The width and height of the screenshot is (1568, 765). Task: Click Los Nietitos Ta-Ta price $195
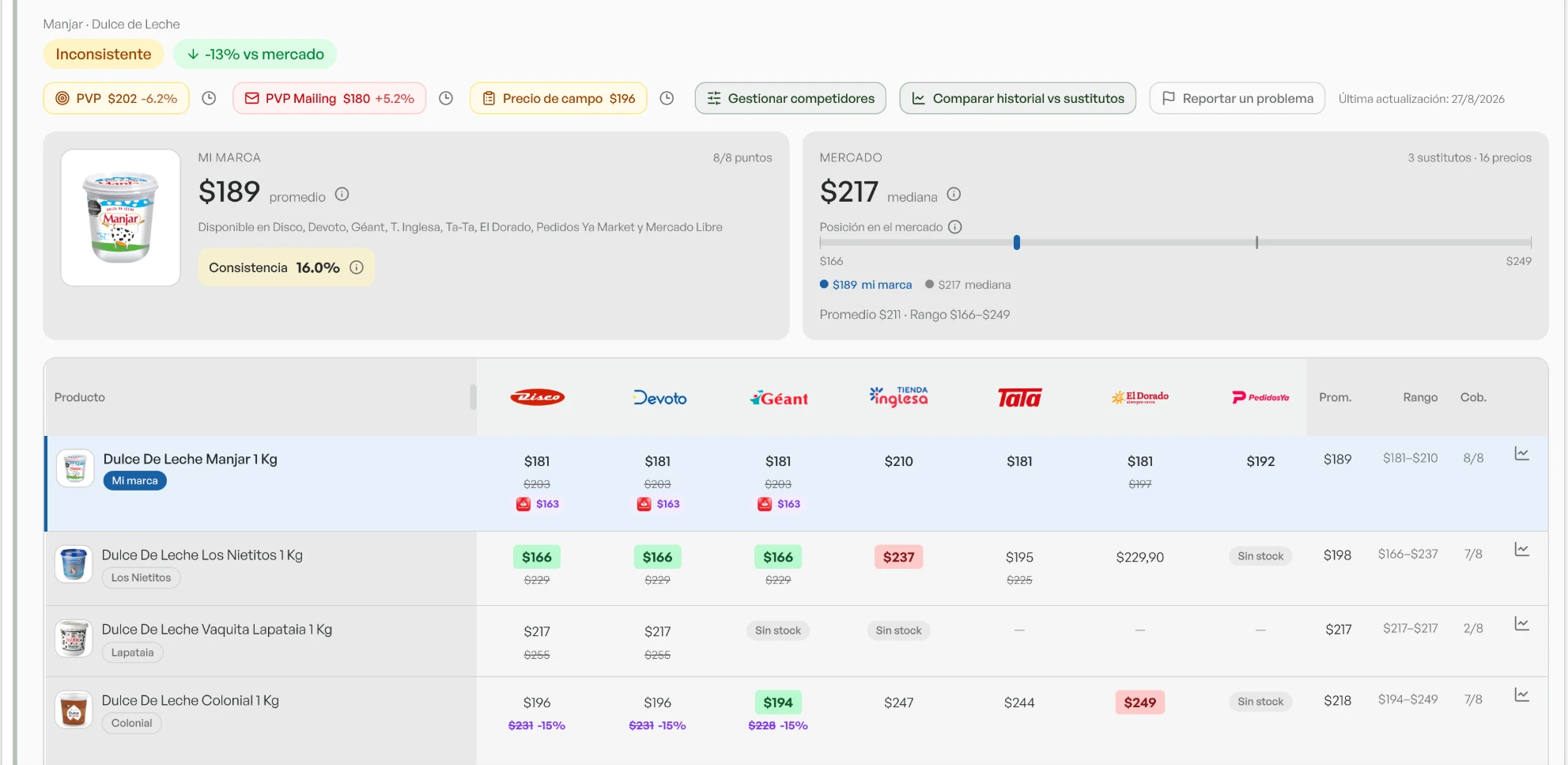pyautogui.click(x=1019, y=558)
